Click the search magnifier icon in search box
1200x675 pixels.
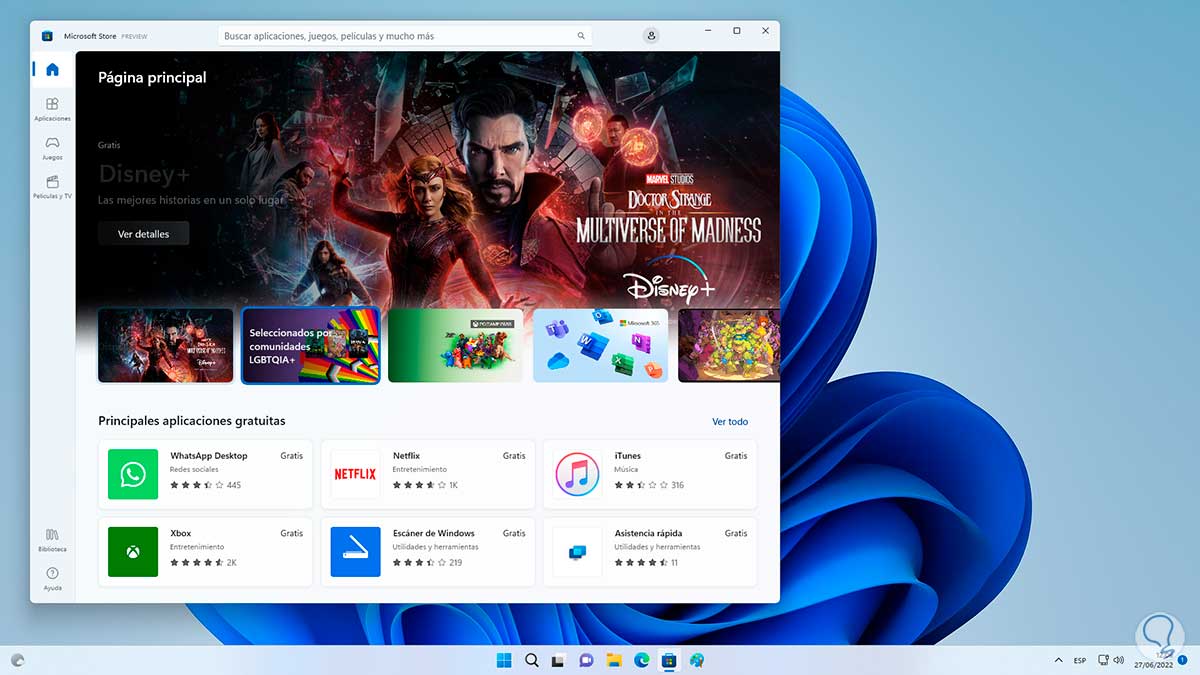point(580,36)
